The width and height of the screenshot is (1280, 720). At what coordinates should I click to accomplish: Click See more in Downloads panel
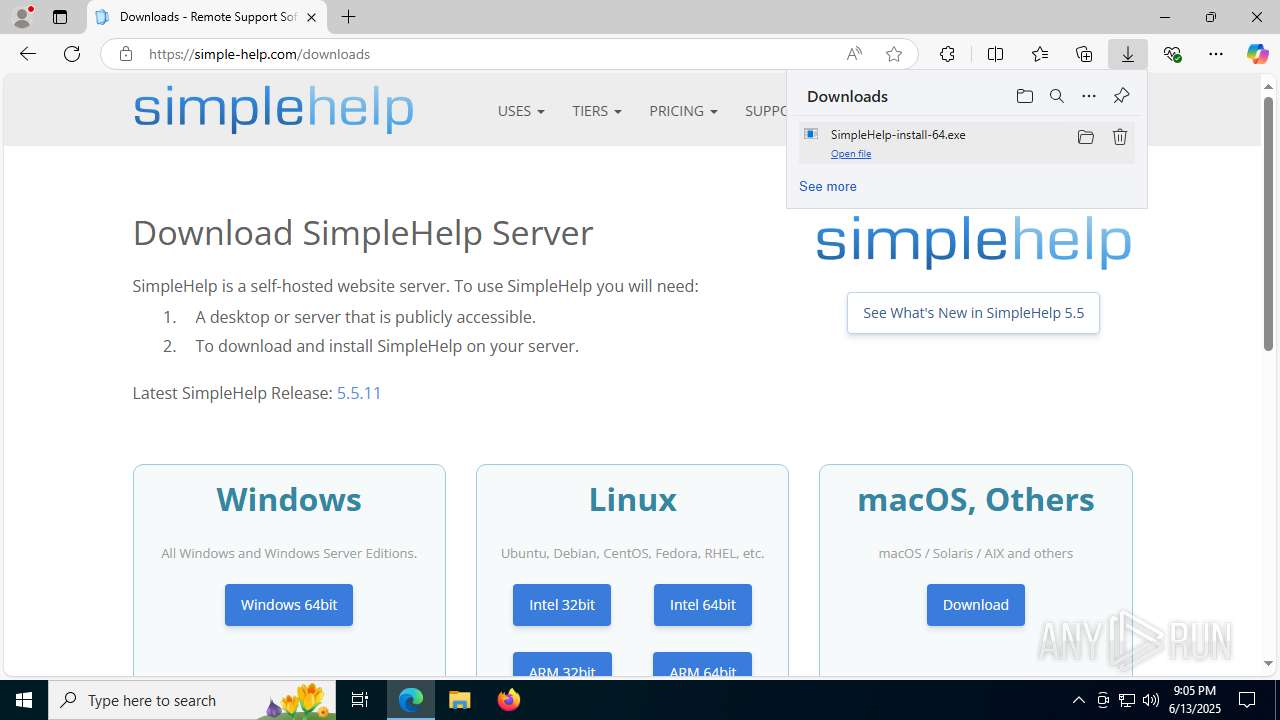(828, 186)
